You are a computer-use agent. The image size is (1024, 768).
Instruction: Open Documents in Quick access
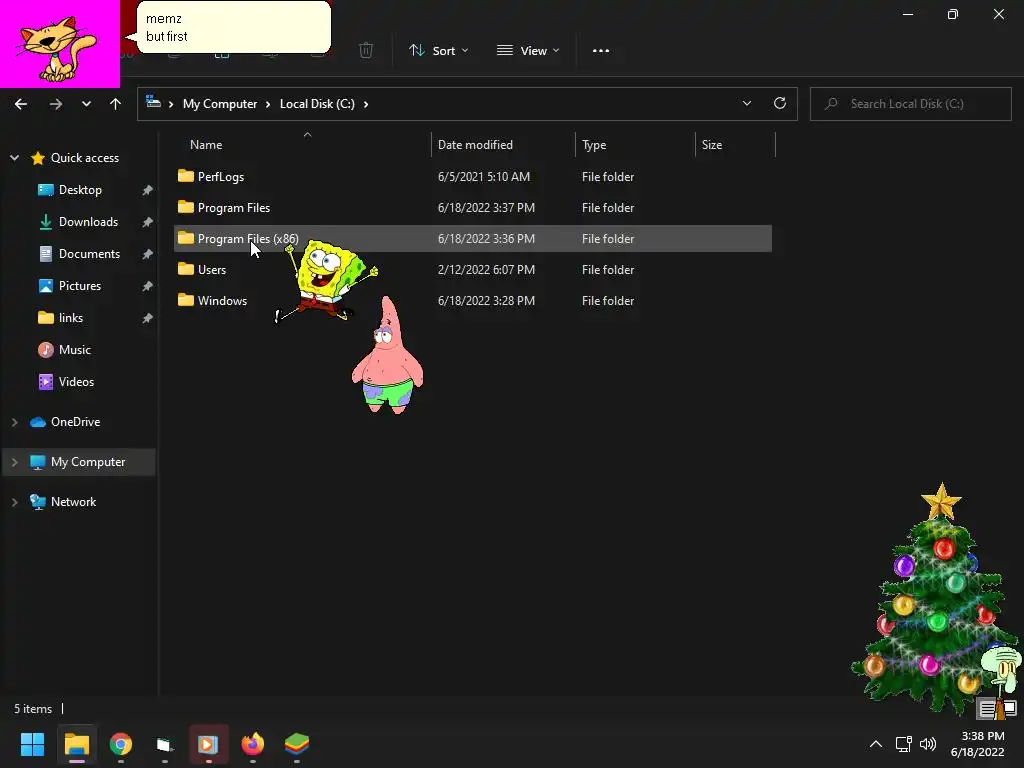(x=89, y=253)
